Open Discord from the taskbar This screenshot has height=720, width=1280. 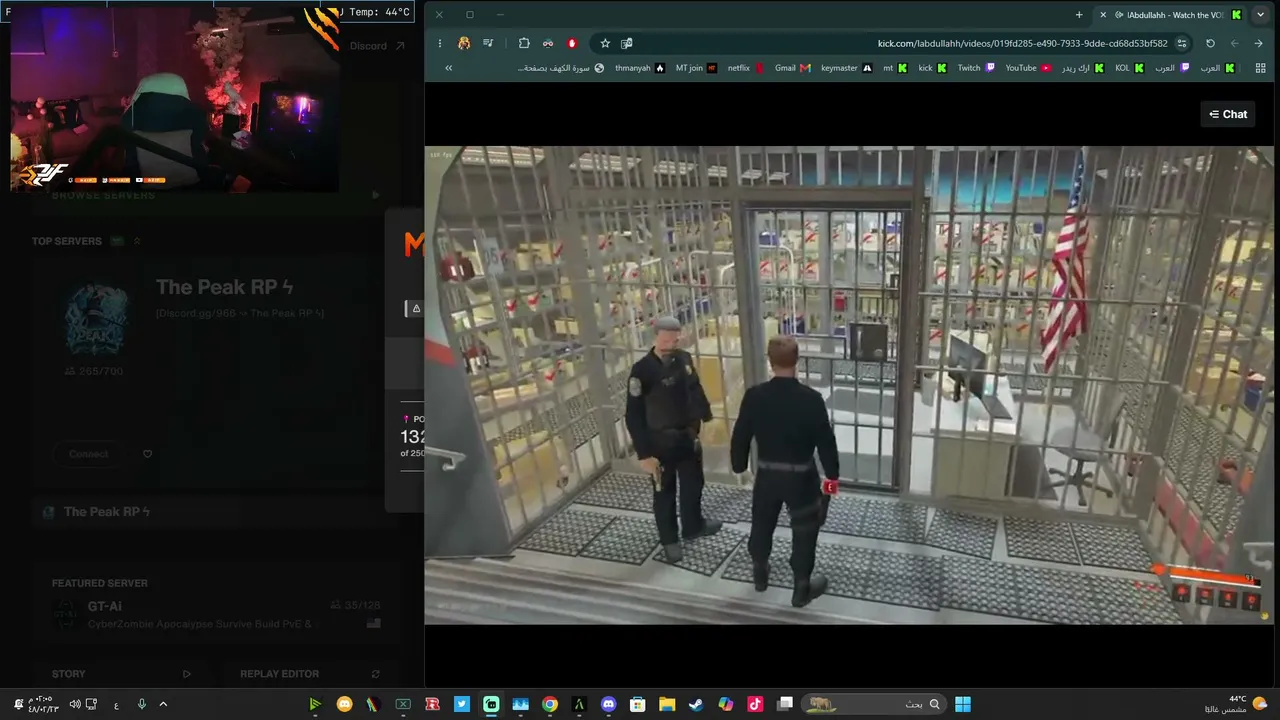point(608,704)
